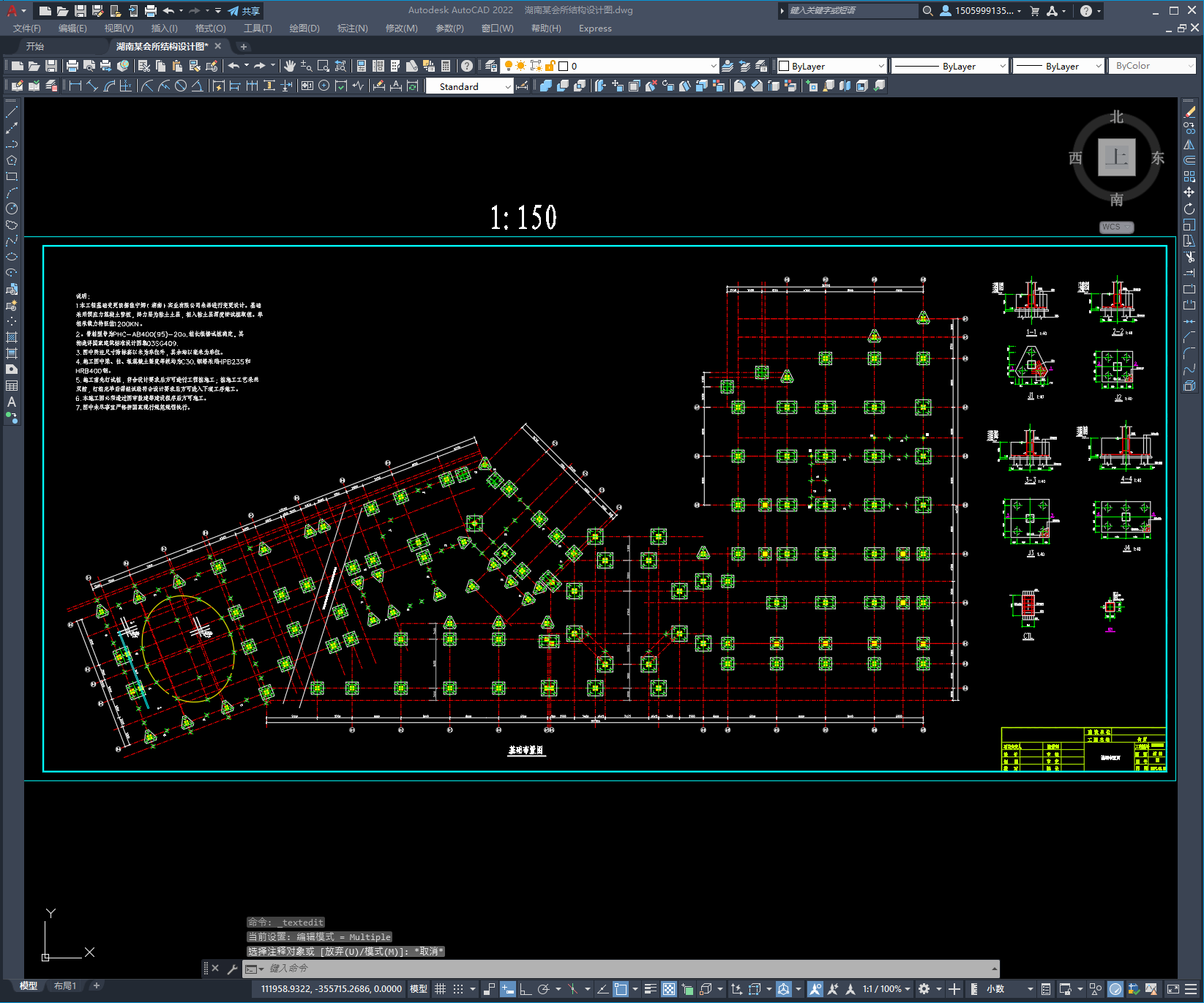Image resolution: width=1204 pixels, height=1003 pixels.
Task: Click the Autodesk App Store cart icon
Action: tap(1034, 11)
